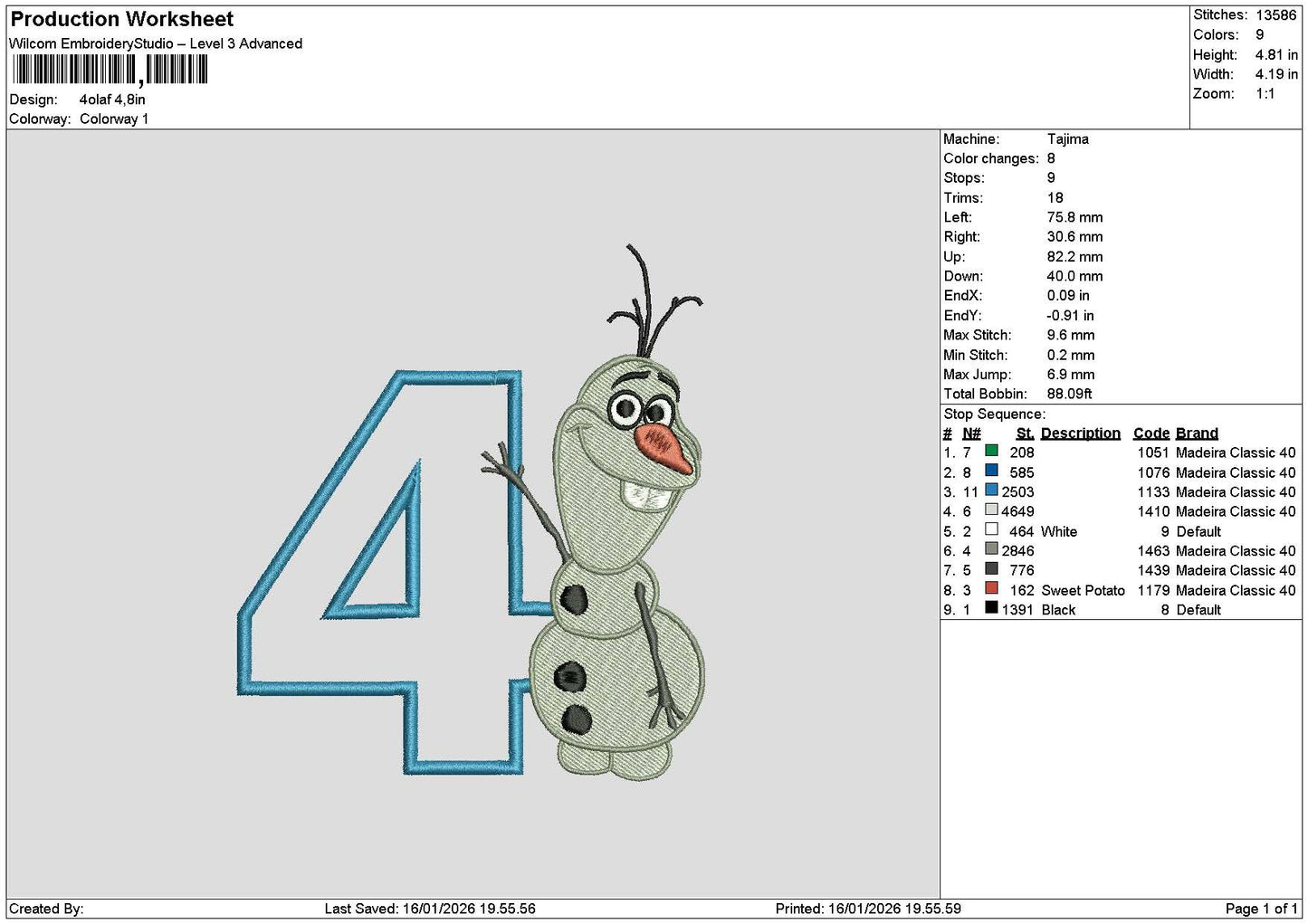Screen dimensions: 1308x924
Task: Click the dark gray swatch for thread 1439
Action: pos(991,569)
